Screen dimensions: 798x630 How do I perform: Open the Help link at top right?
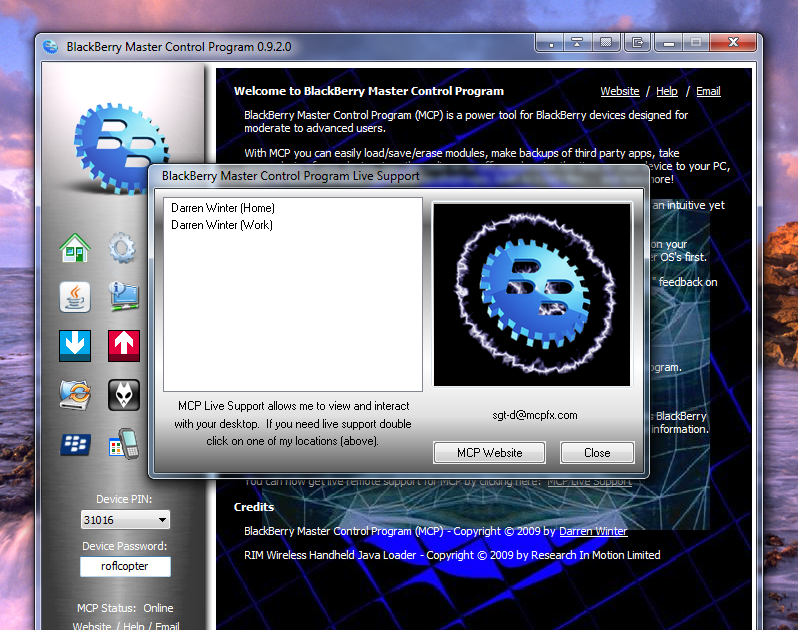[667, 91]
